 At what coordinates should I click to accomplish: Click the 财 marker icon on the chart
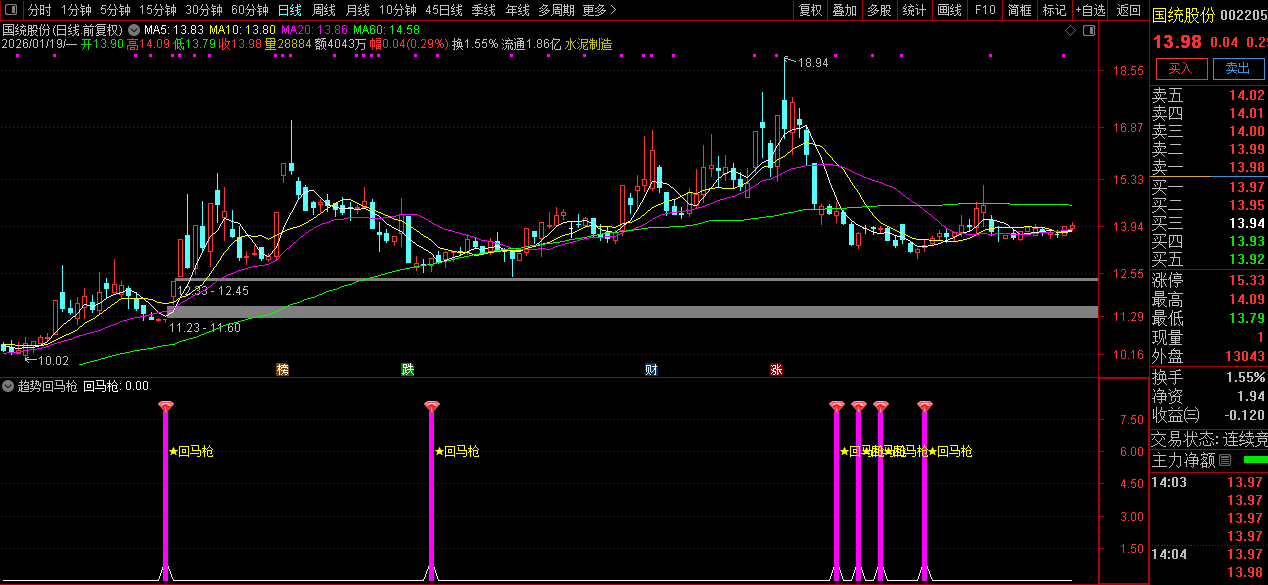tap(651, 370)
